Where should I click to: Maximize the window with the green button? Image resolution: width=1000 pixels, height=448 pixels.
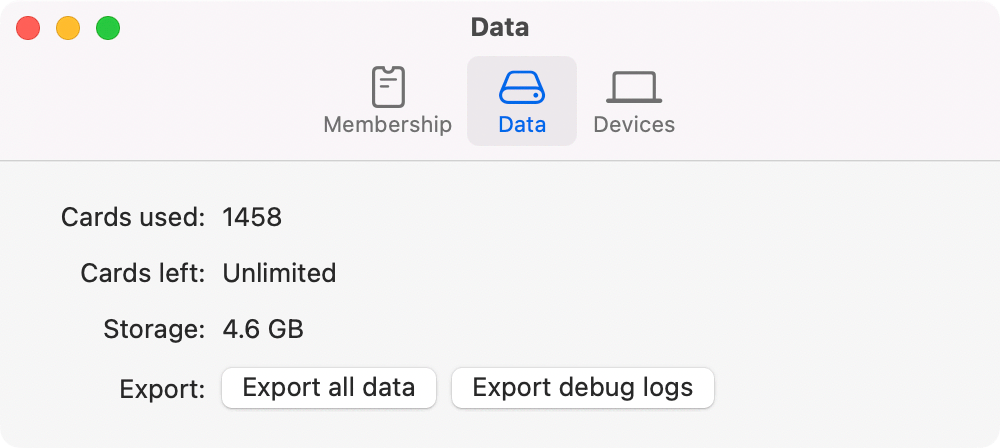pyautogui.click(x=108, y=28)
